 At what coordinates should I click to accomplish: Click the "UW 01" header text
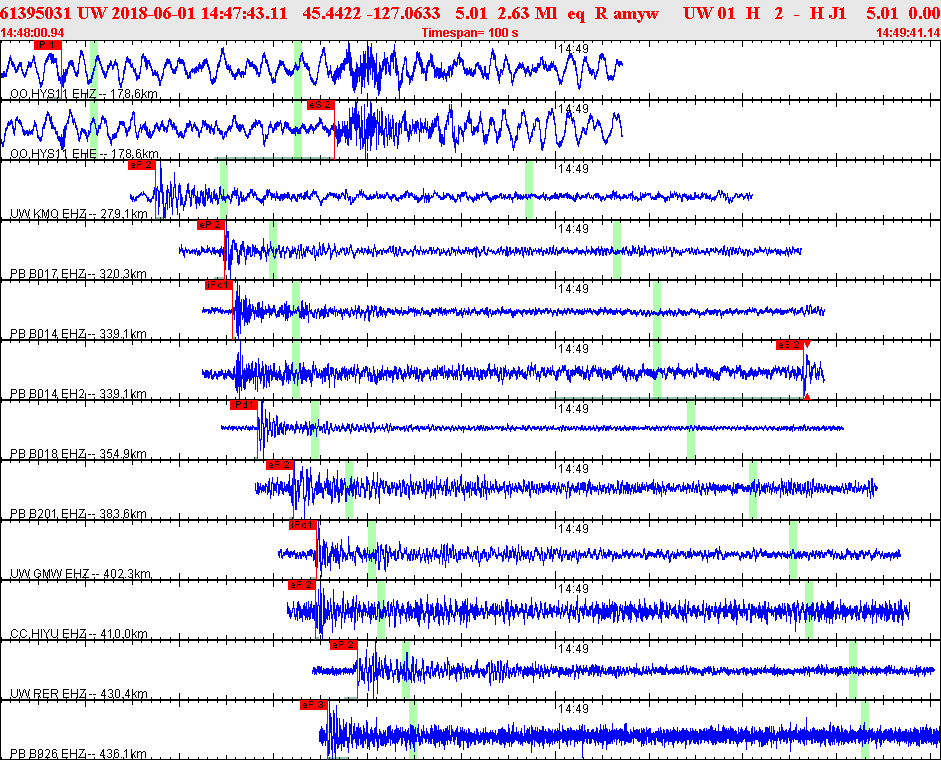pyautogui.click(x=709, y=13)
